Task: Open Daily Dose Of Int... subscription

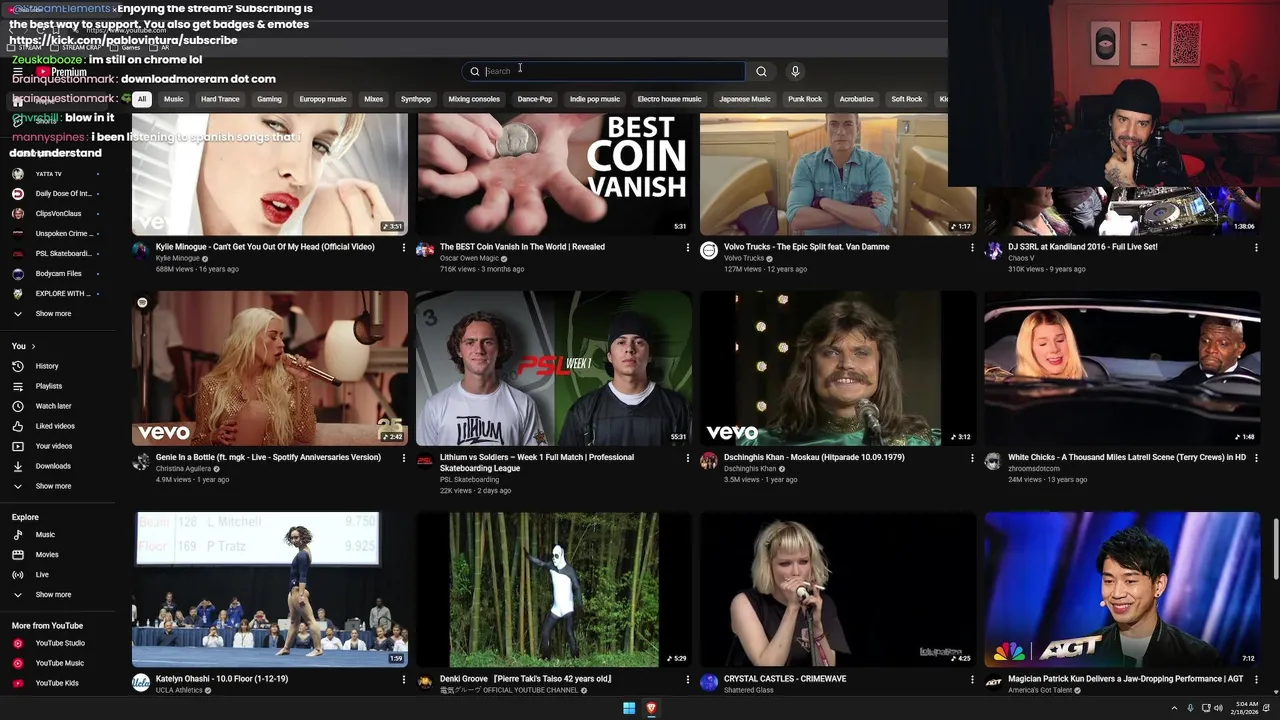Action: pos(63,194)
